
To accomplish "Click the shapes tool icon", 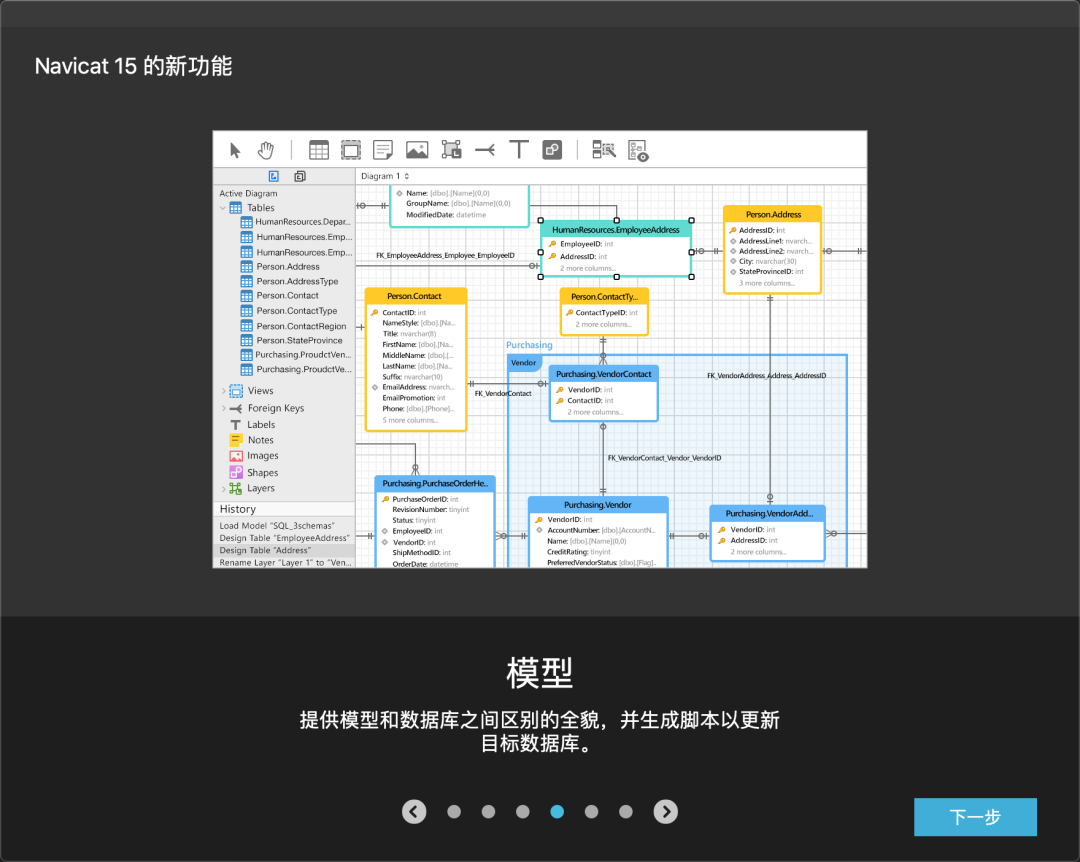I will (552, 150).
